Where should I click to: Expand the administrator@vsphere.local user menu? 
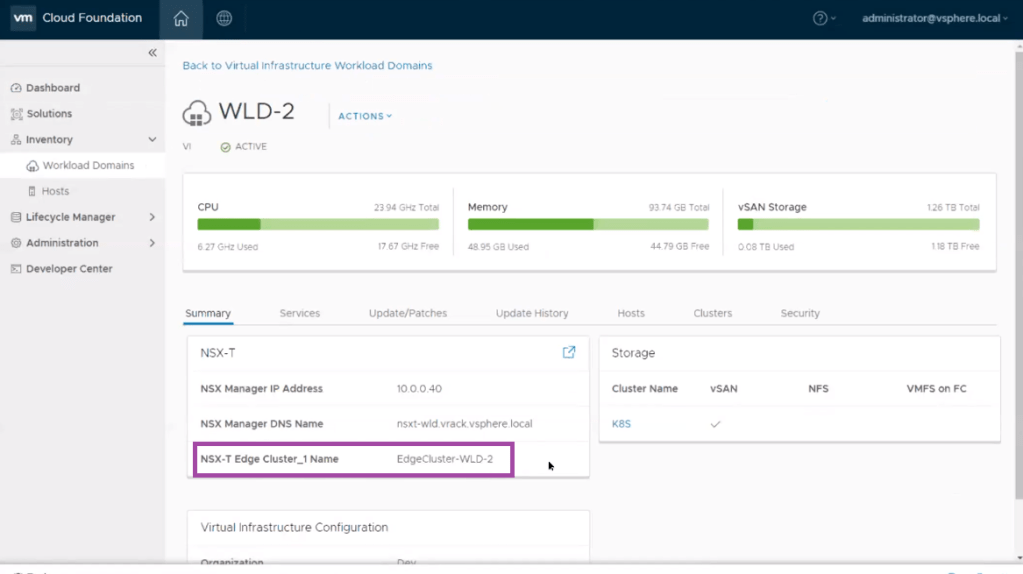tap(934, 18)
